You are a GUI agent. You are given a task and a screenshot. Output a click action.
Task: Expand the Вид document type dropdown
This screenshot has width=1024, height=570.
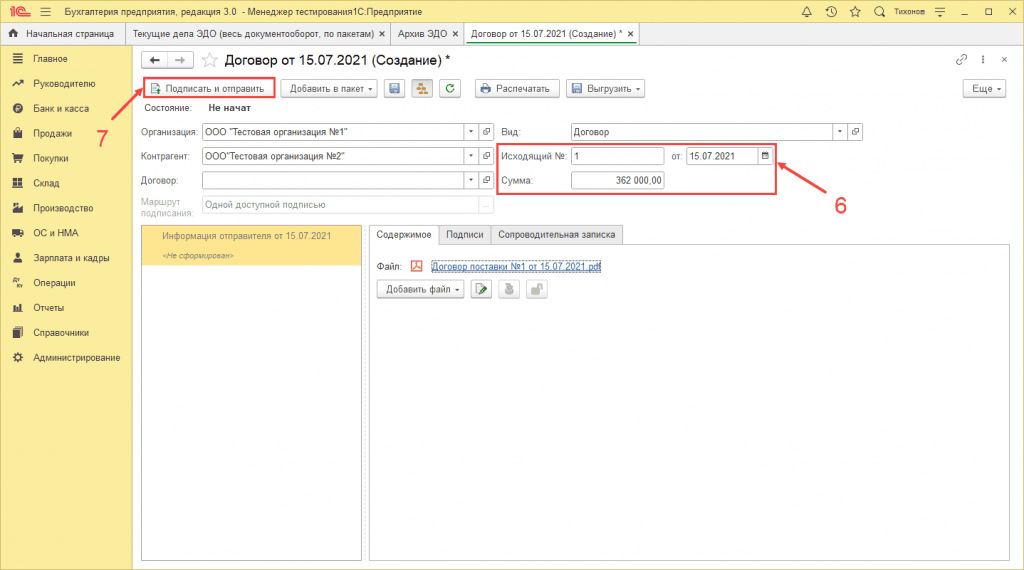pos(839,132)
